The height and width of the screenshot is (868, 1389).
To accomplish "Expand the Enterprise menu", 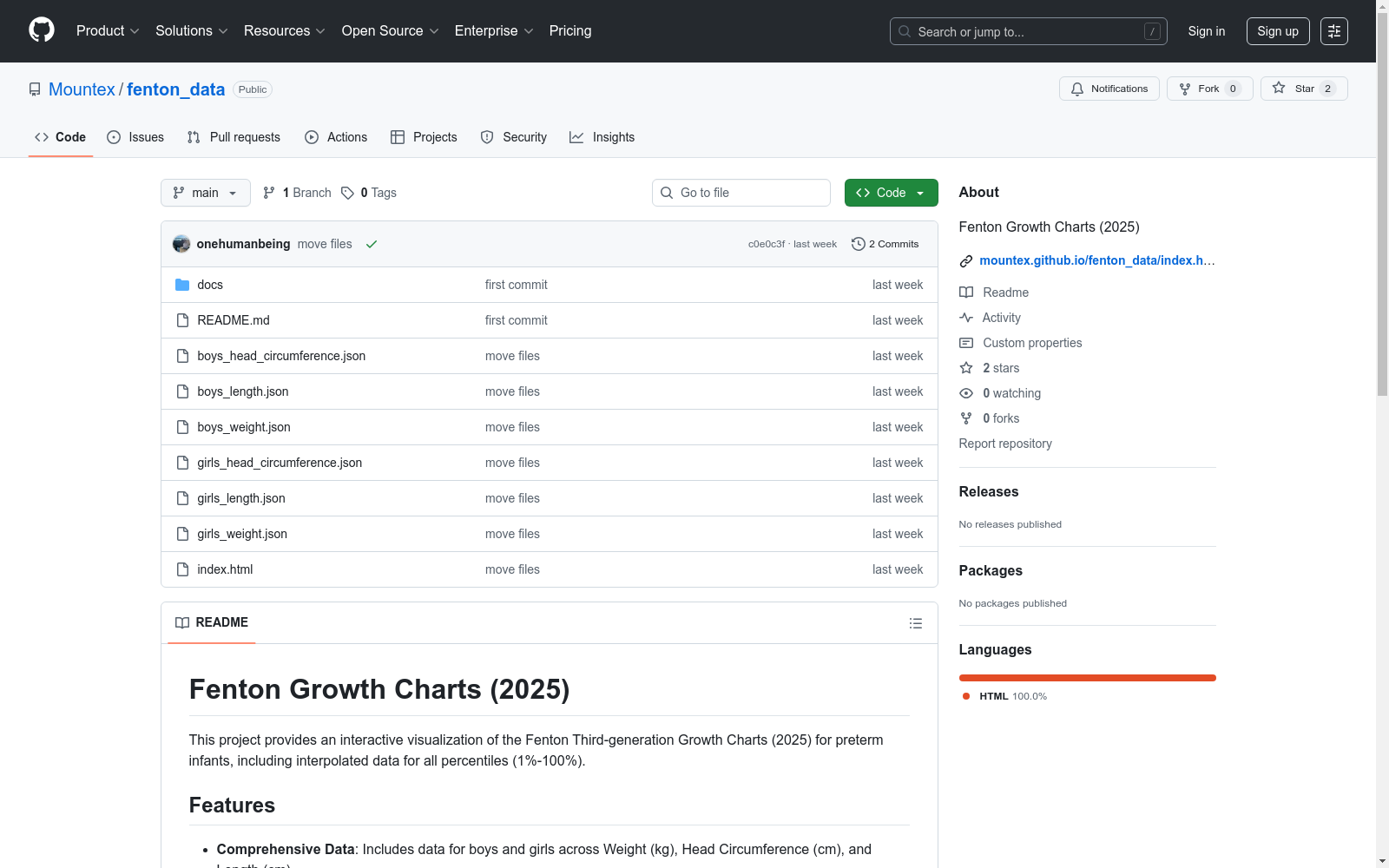I will click(494, 30).
